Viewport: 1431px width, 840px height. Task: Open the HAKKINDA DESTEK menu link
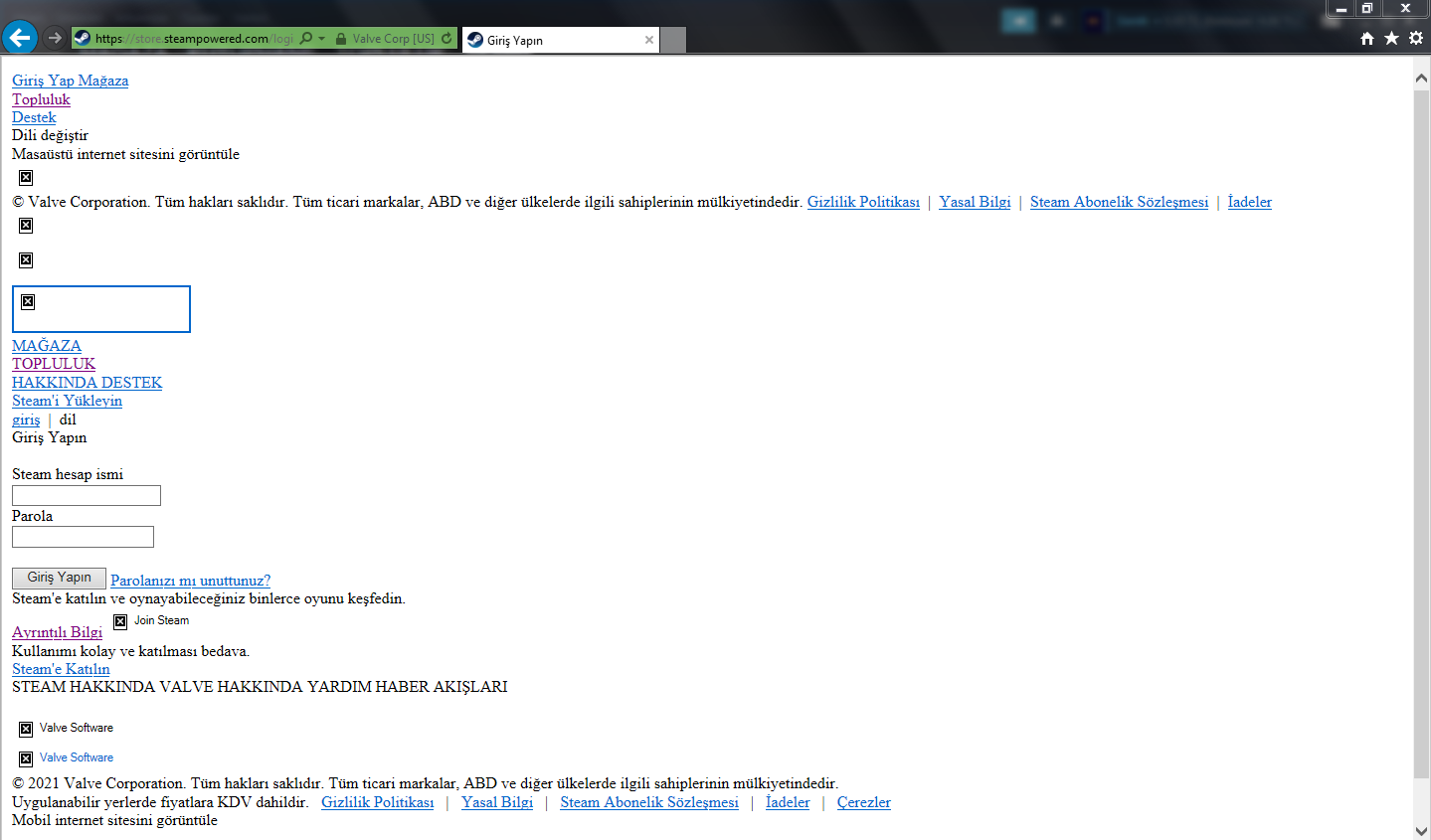(x=87, y=383)
